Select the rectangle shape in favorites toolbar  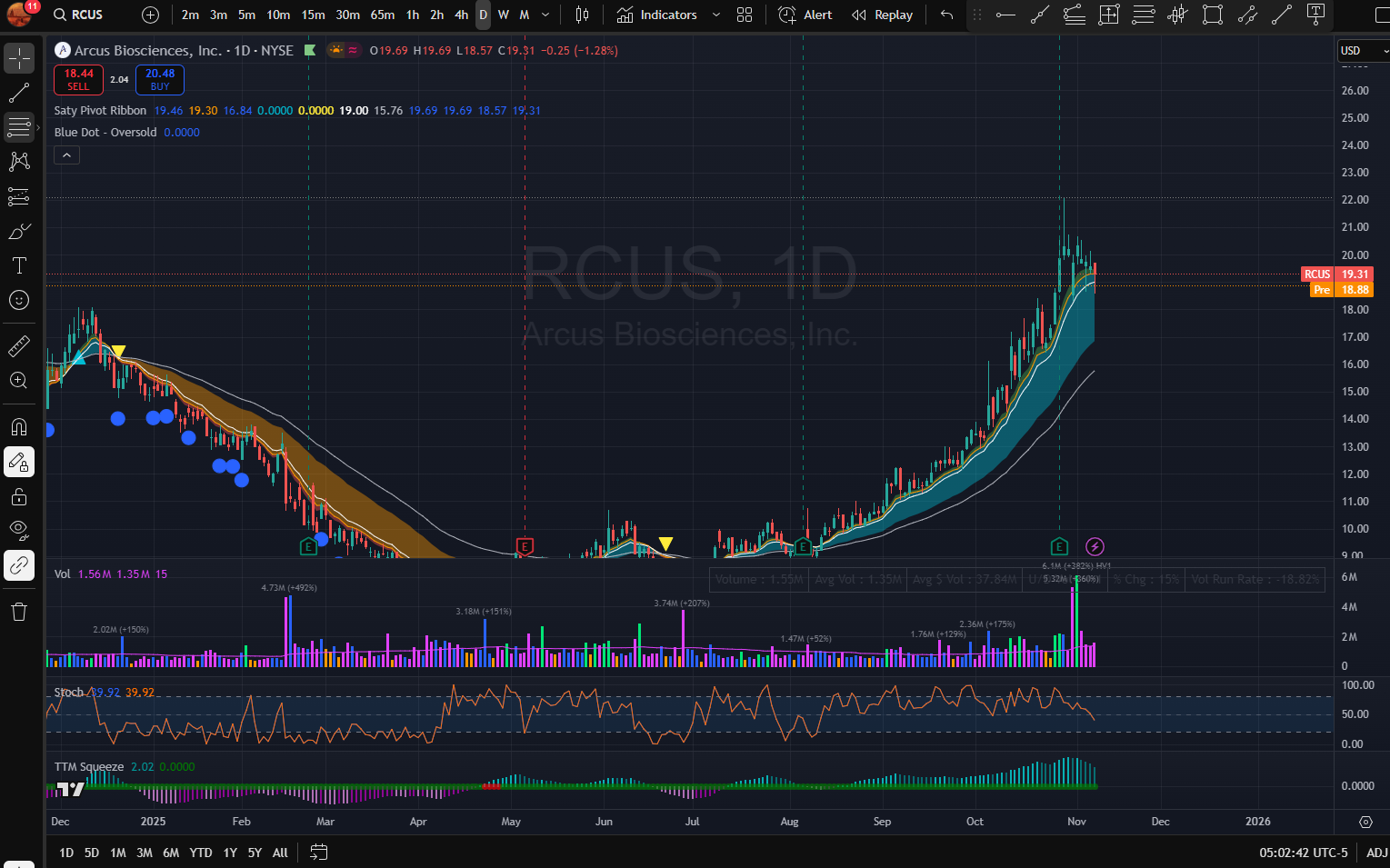1212,15
